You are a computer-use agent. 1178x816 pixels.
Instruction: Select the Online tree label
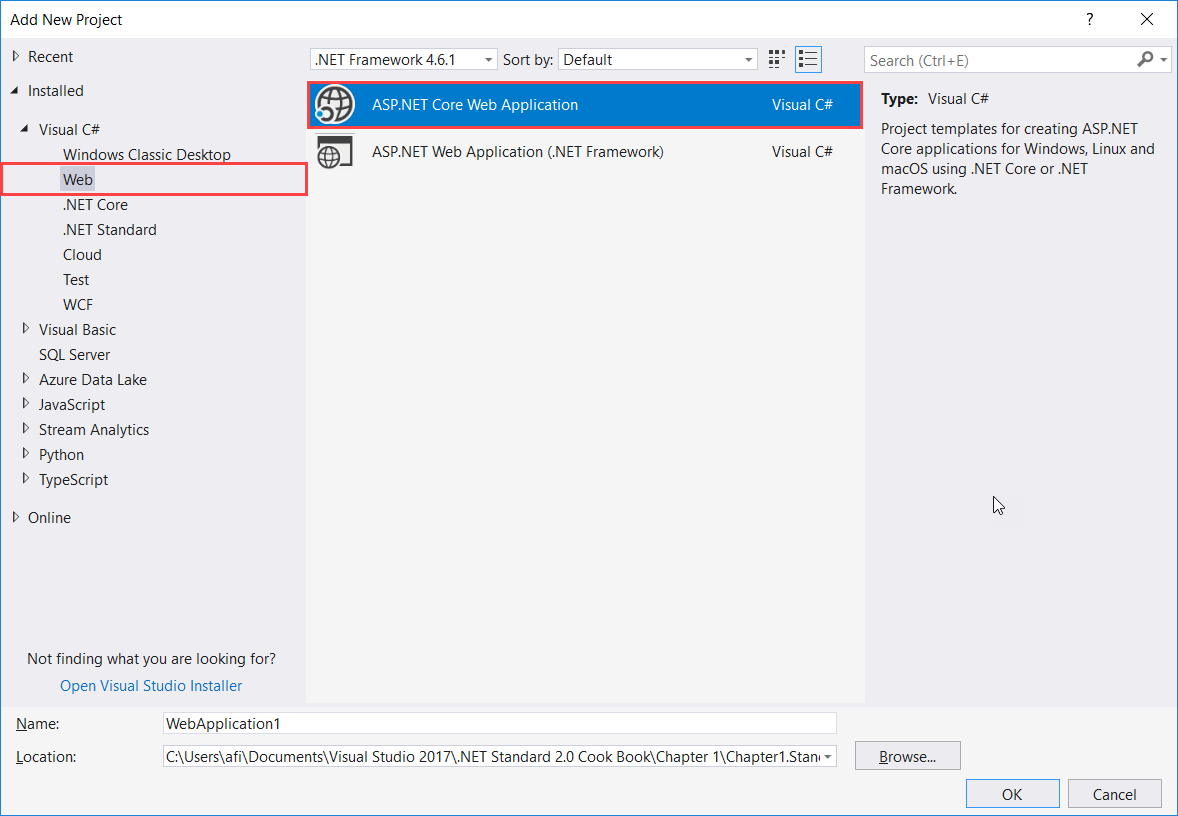(50, 518)
